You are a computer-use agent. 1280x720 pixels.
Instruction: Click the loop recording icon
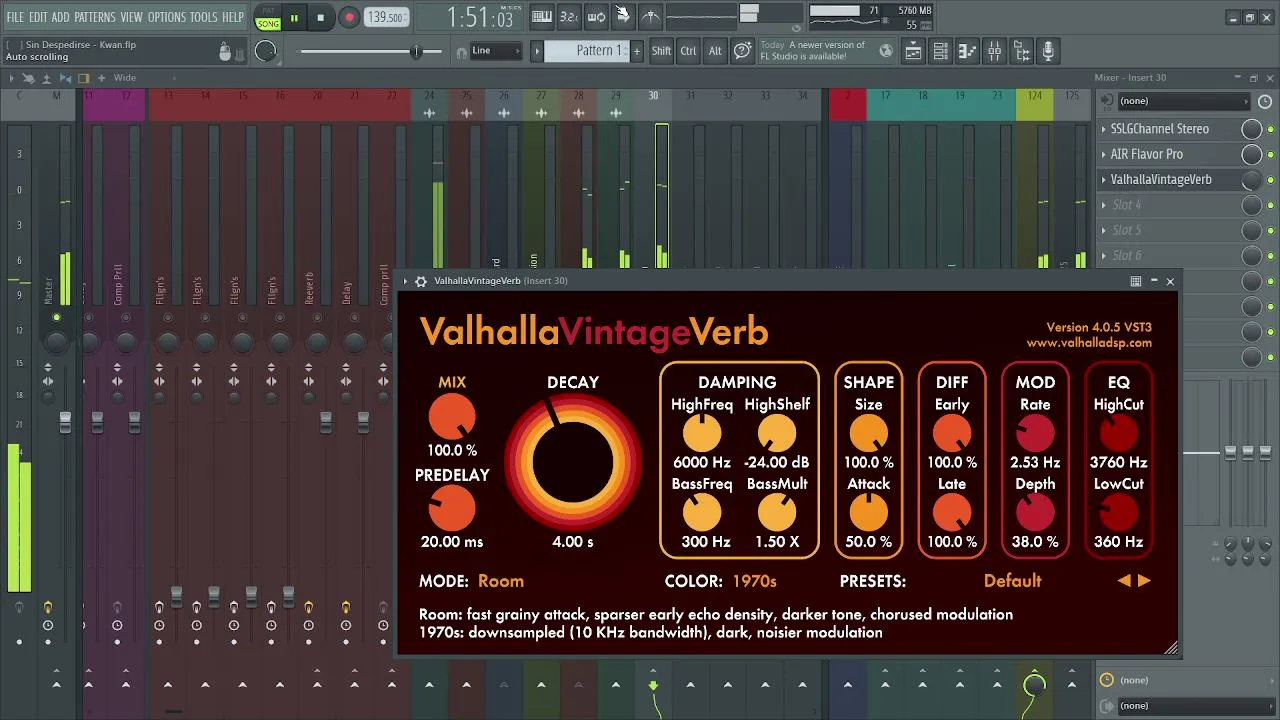point(596,16)
